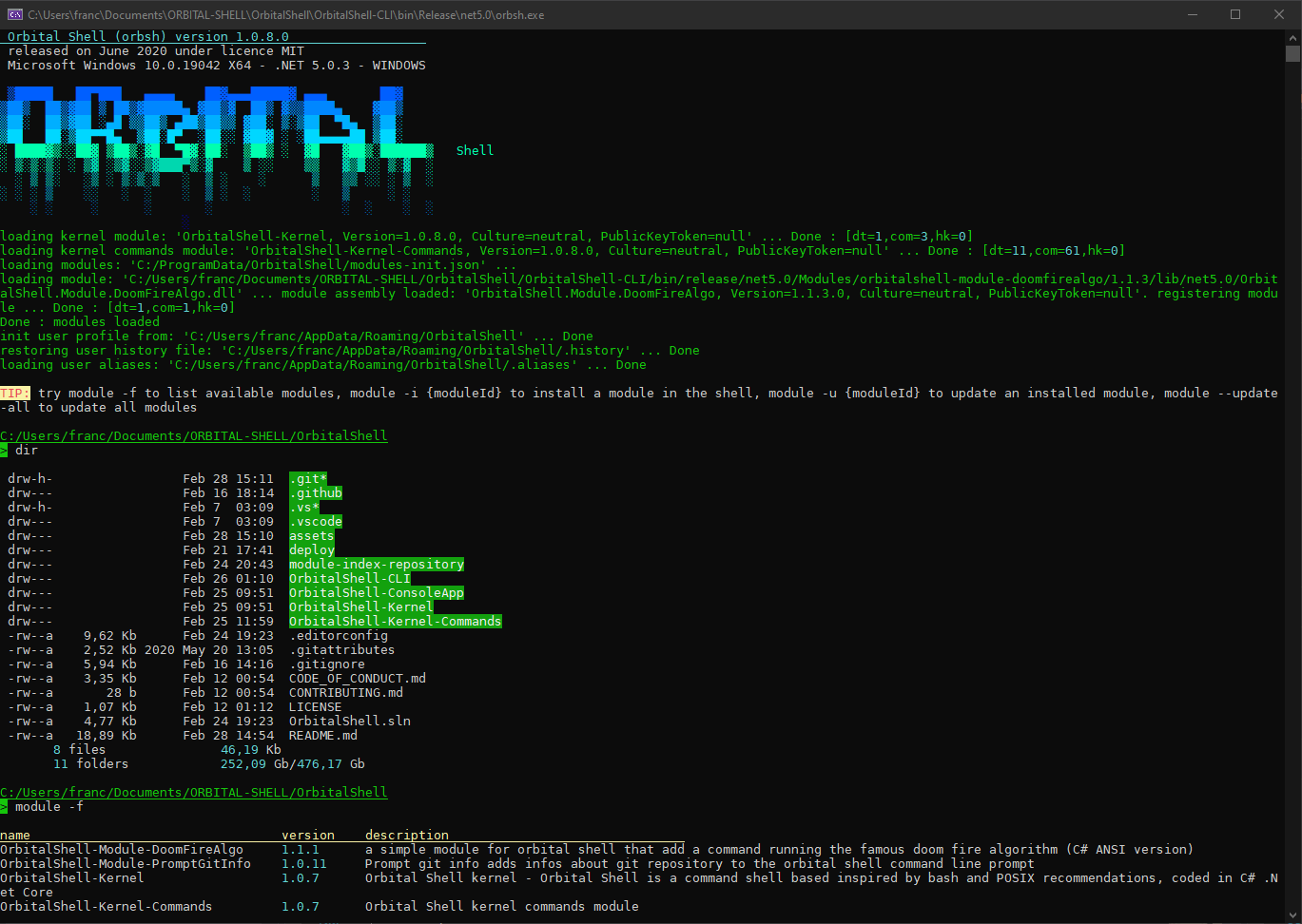Select the highlighted OrbitalShell-Kernel-Commands folder entry
This screenshot has height=924, width=1302.
pyautogui.click(x=396, y=622)
